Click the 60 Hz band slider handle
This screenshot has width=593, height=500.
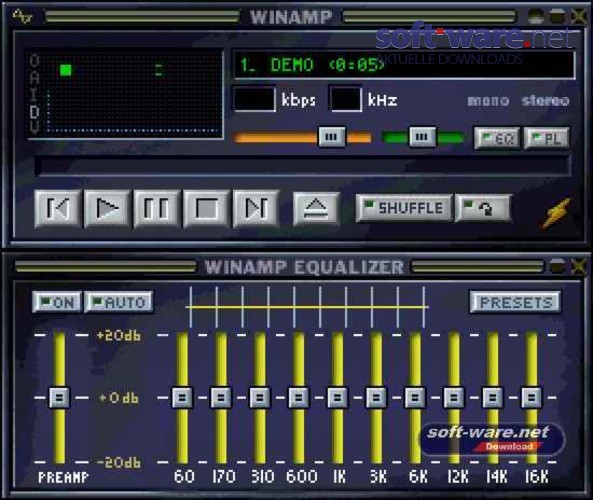[x=182, y=397]
